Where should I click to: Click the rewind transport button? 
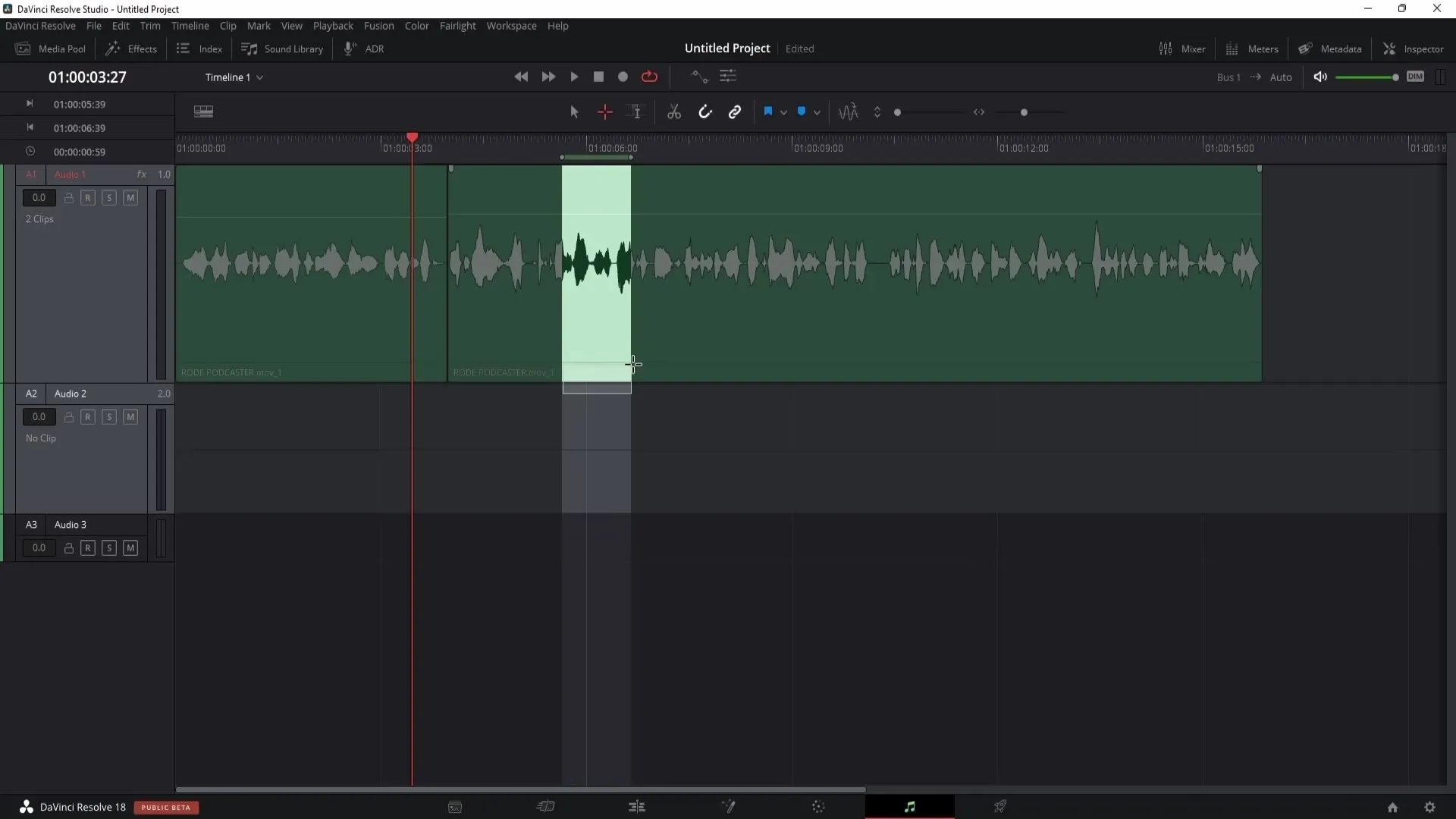point(521,77)
